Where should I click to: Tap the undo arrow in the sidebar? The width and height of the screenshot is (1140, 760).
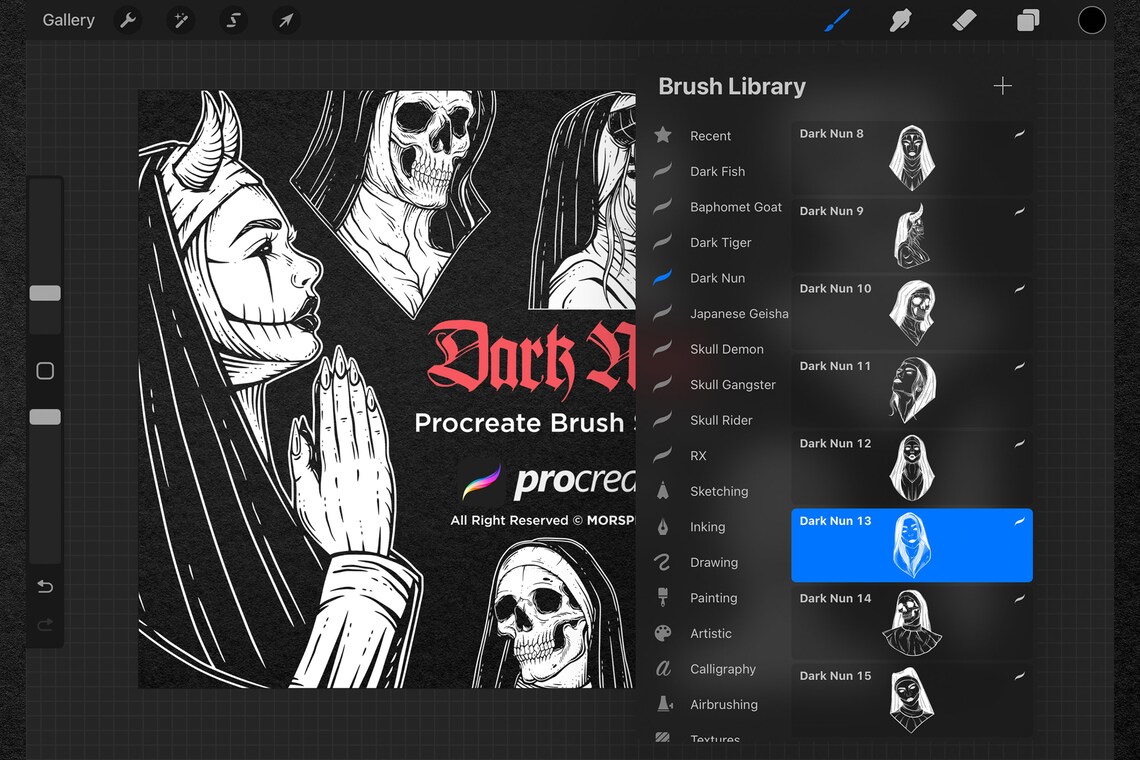[x=44, y=587]
